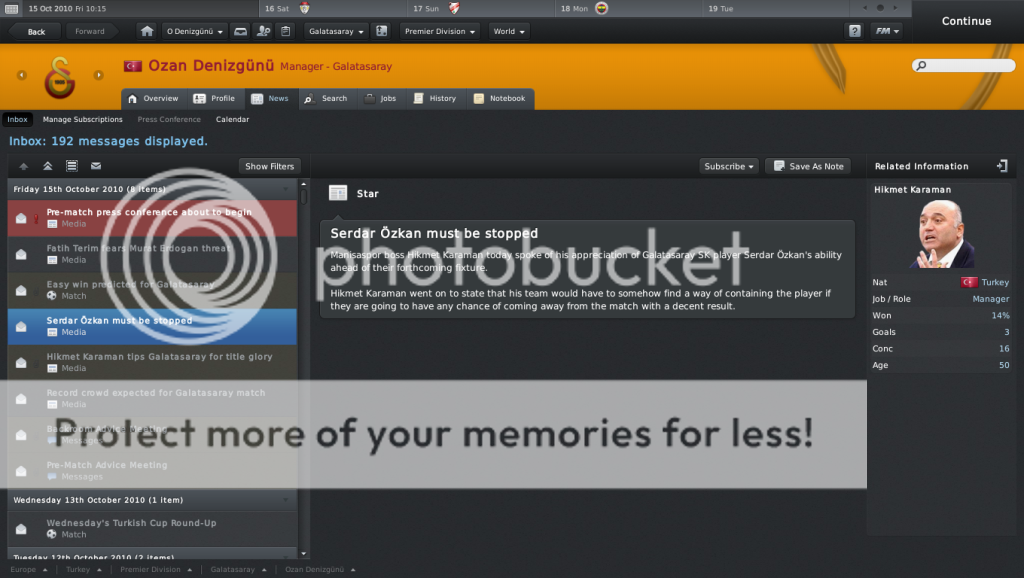The width and height of the screenshot is (1024, 578).
Task: Open the World dropdown menu
Action: (509, 31)
